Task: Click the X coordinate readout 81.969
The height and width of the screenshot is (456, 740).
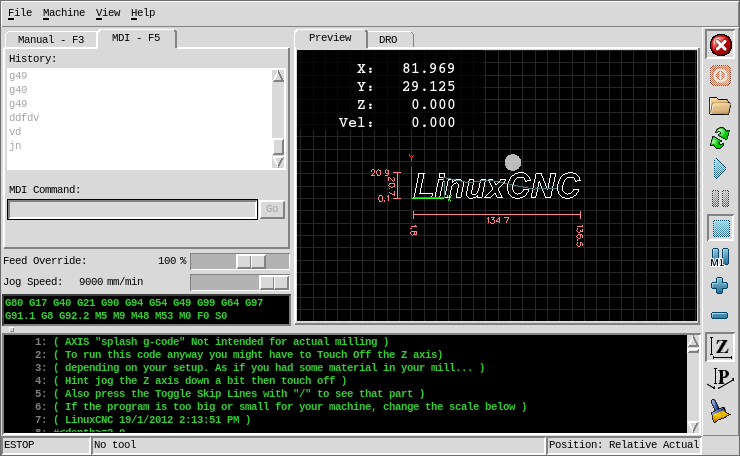Action: click(429, 68)
